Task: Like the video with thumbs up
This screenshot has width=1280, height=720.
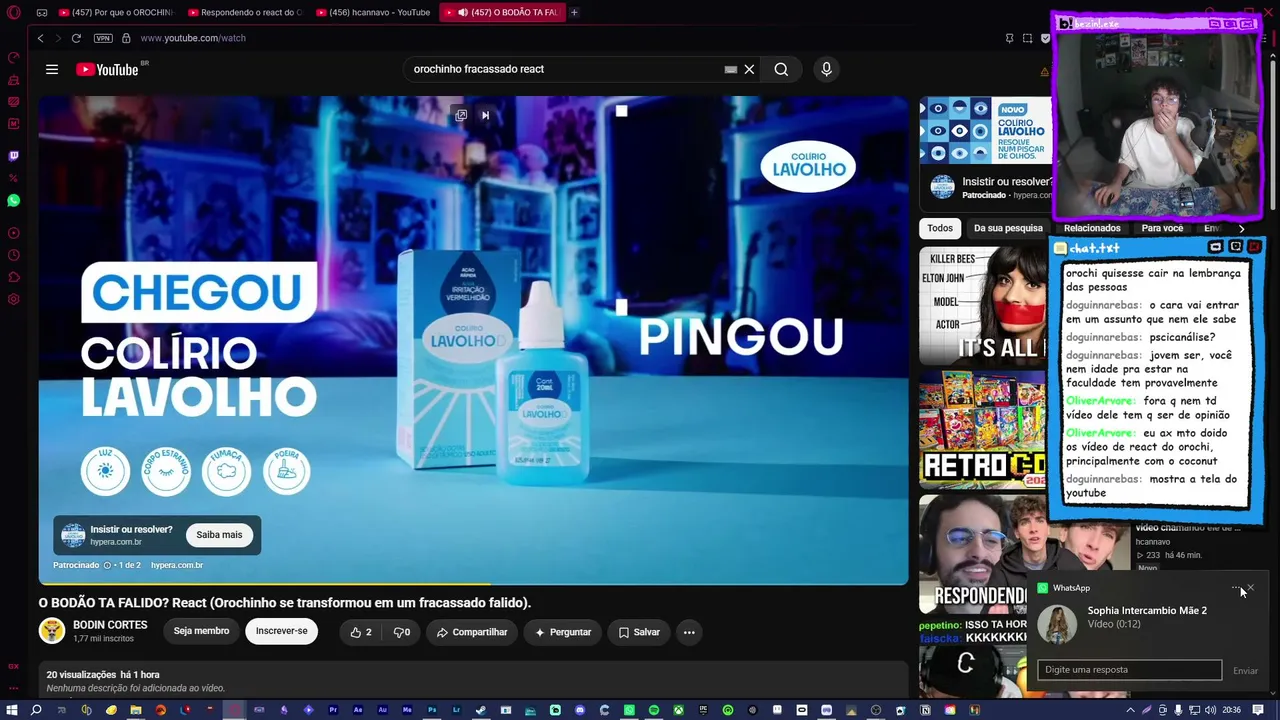Action: 361,632
